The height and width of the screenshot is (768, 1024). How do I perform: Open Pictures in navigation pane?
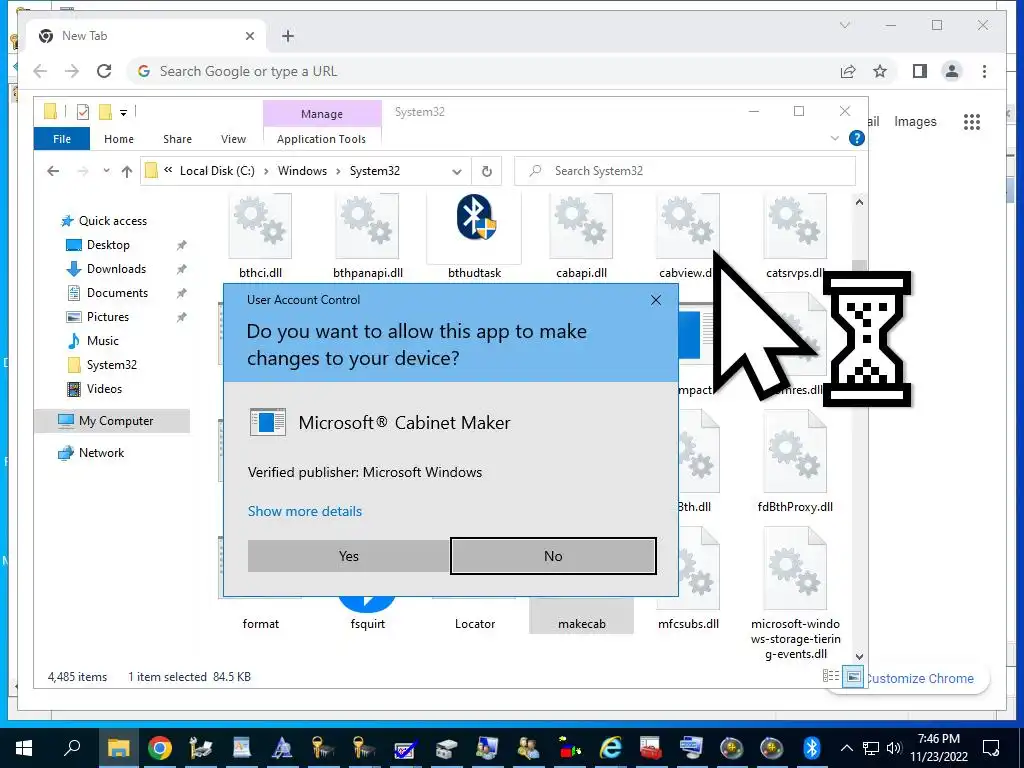(108, 317)
